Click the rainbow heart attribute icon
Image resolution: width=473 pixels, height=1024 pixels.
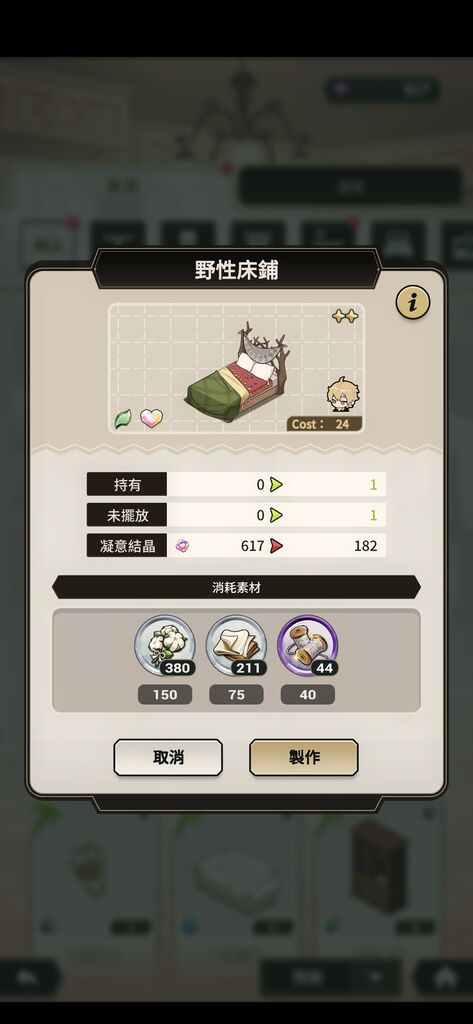151,419
